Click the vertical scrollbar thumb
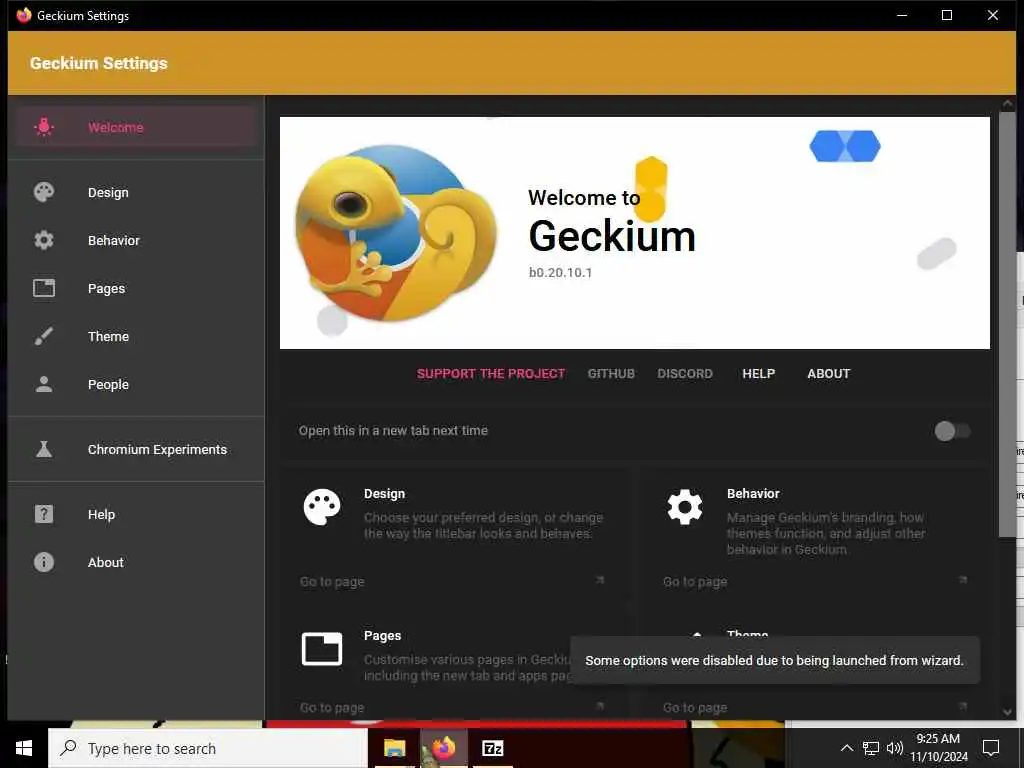This screenshot has height=768, width=1024. (1008, 325)
